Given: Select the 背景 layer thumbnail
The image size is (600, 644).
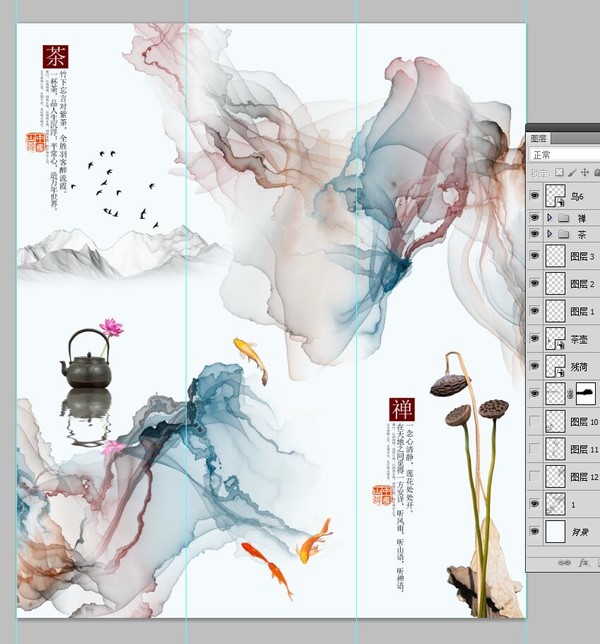Looking at the screenshot, I should 555,531.
